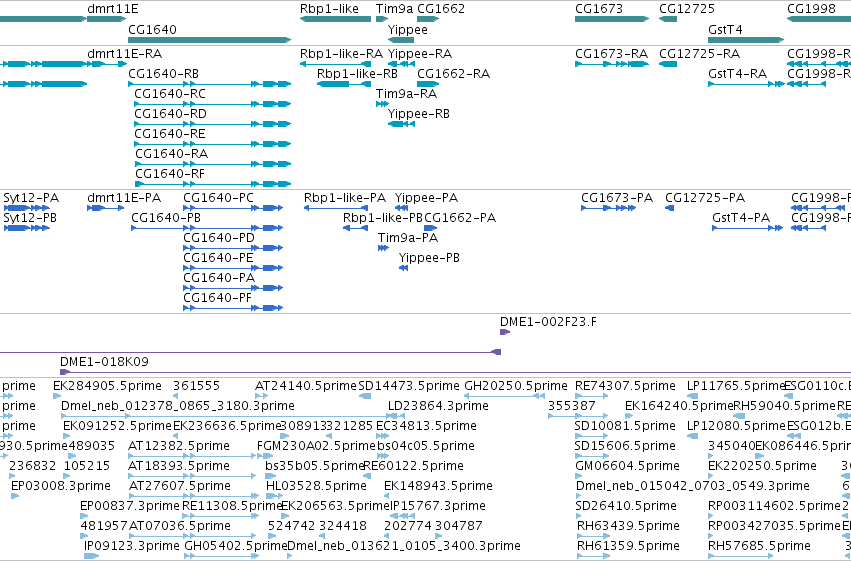Click the CG1640-PC protein label

pyautogui.click(x=218, y=198)
